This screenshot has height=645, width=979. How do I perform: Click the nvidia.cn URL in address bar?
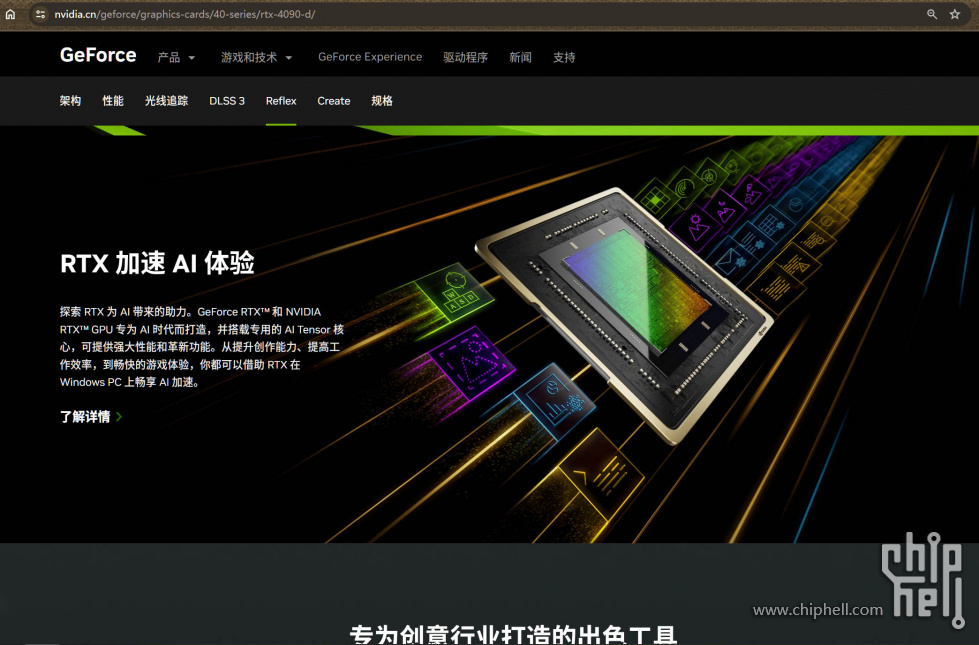point(184,14)
